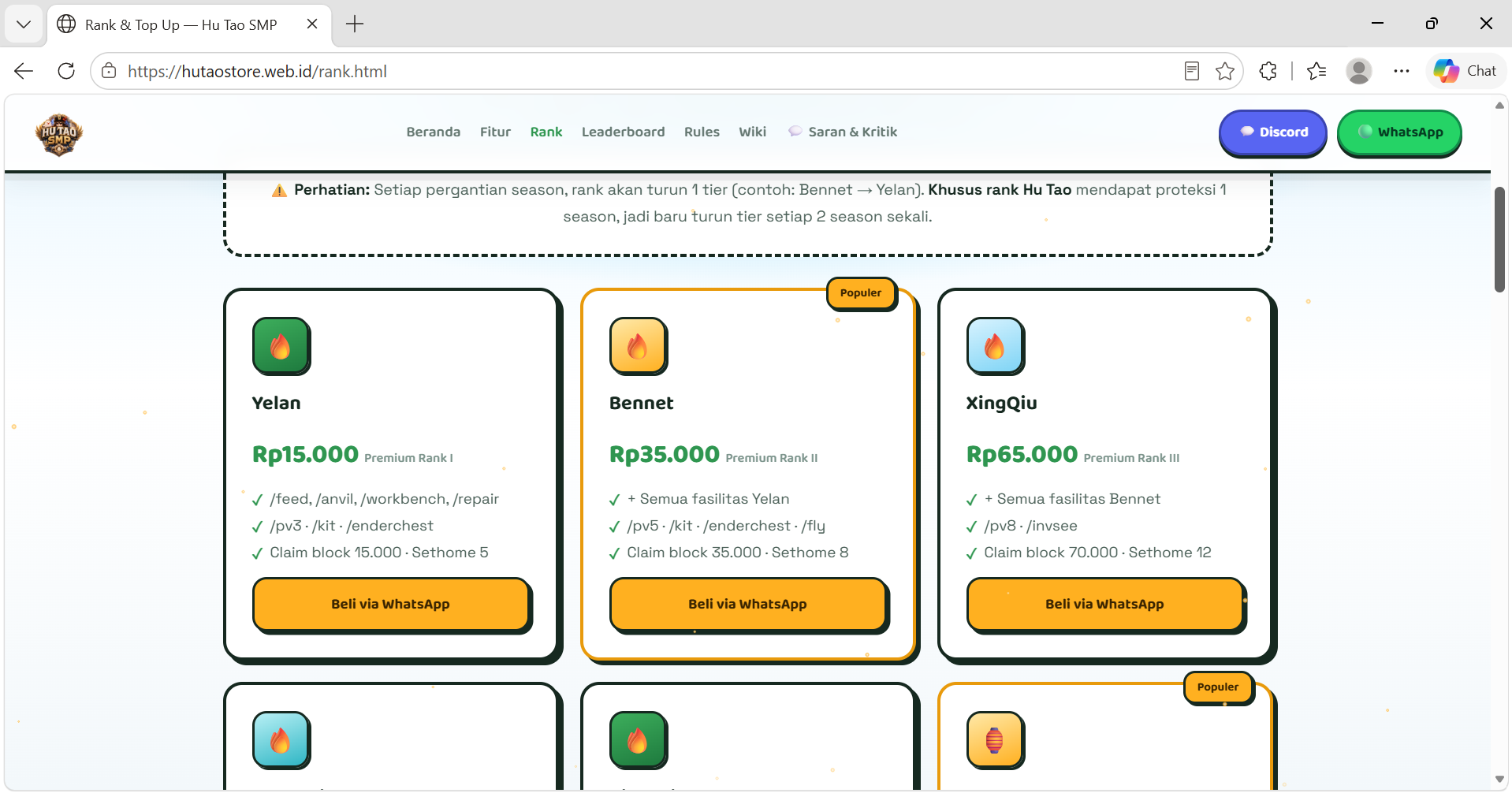Viewport: 1512px width, 793px height.
Task: Open the browser Extensions puzzle icon
Action: tap(1268, 71)
